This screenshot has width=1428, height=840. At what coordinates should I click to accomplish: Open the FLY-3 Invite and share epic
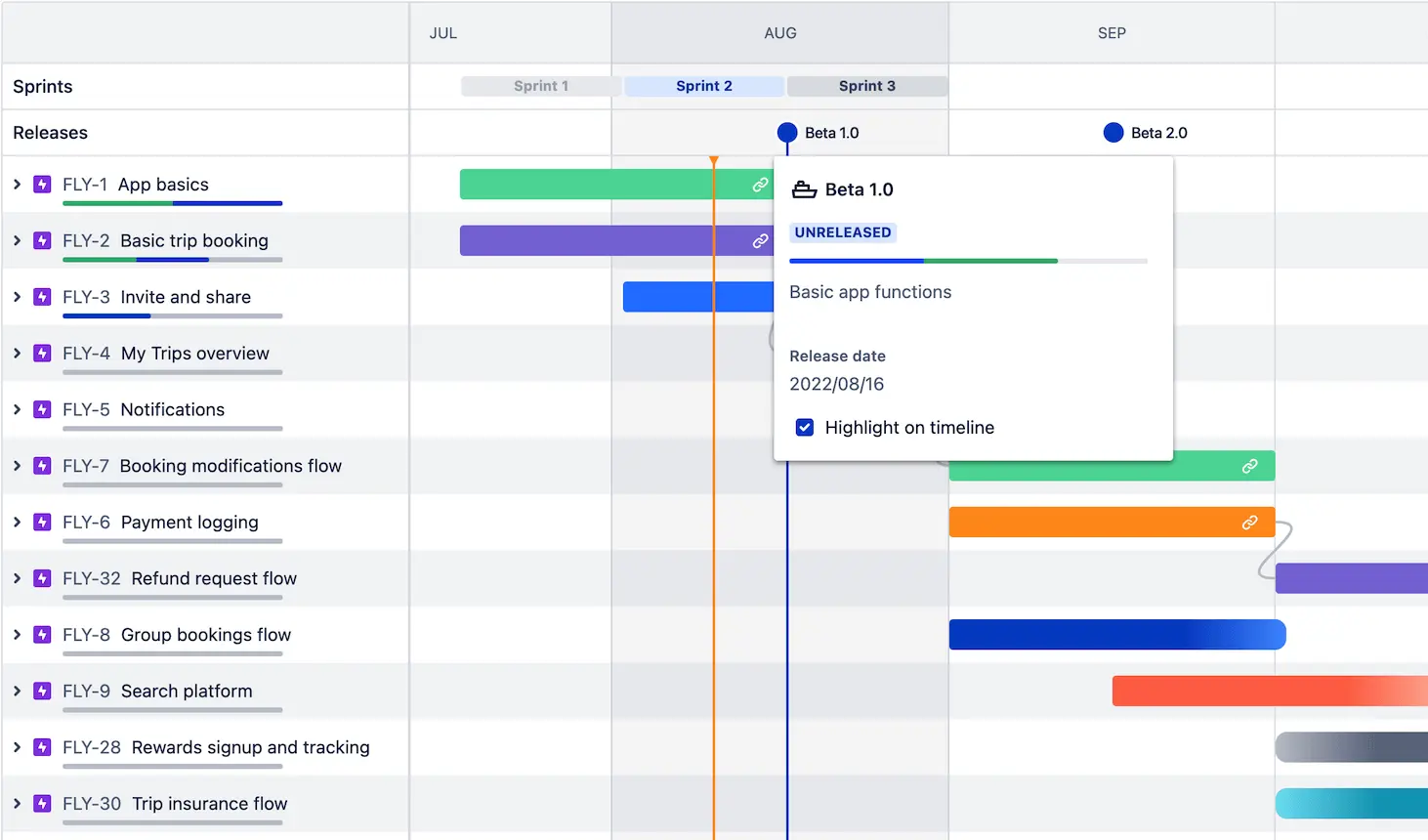tap(156, 297)
